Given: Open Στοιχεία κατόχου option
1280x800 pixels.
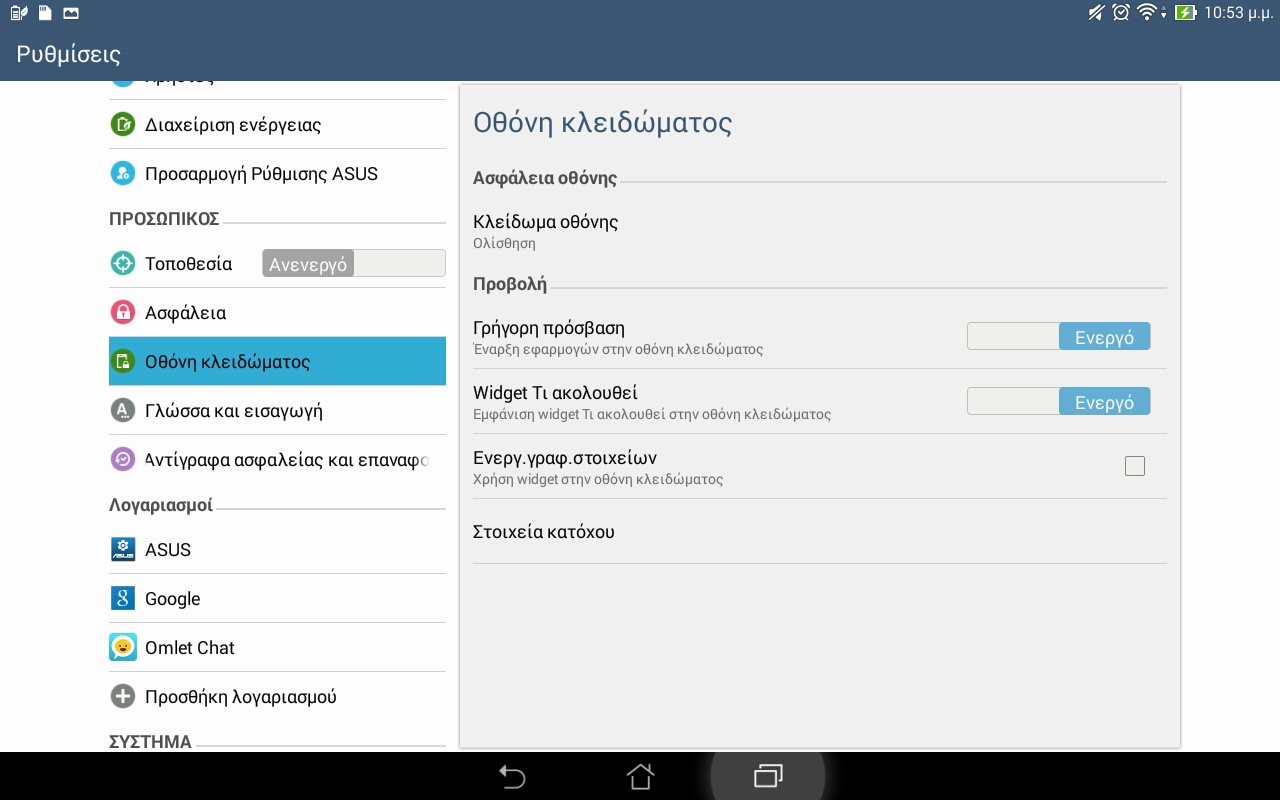Looking at the screenshot, I should click(819, 531).
